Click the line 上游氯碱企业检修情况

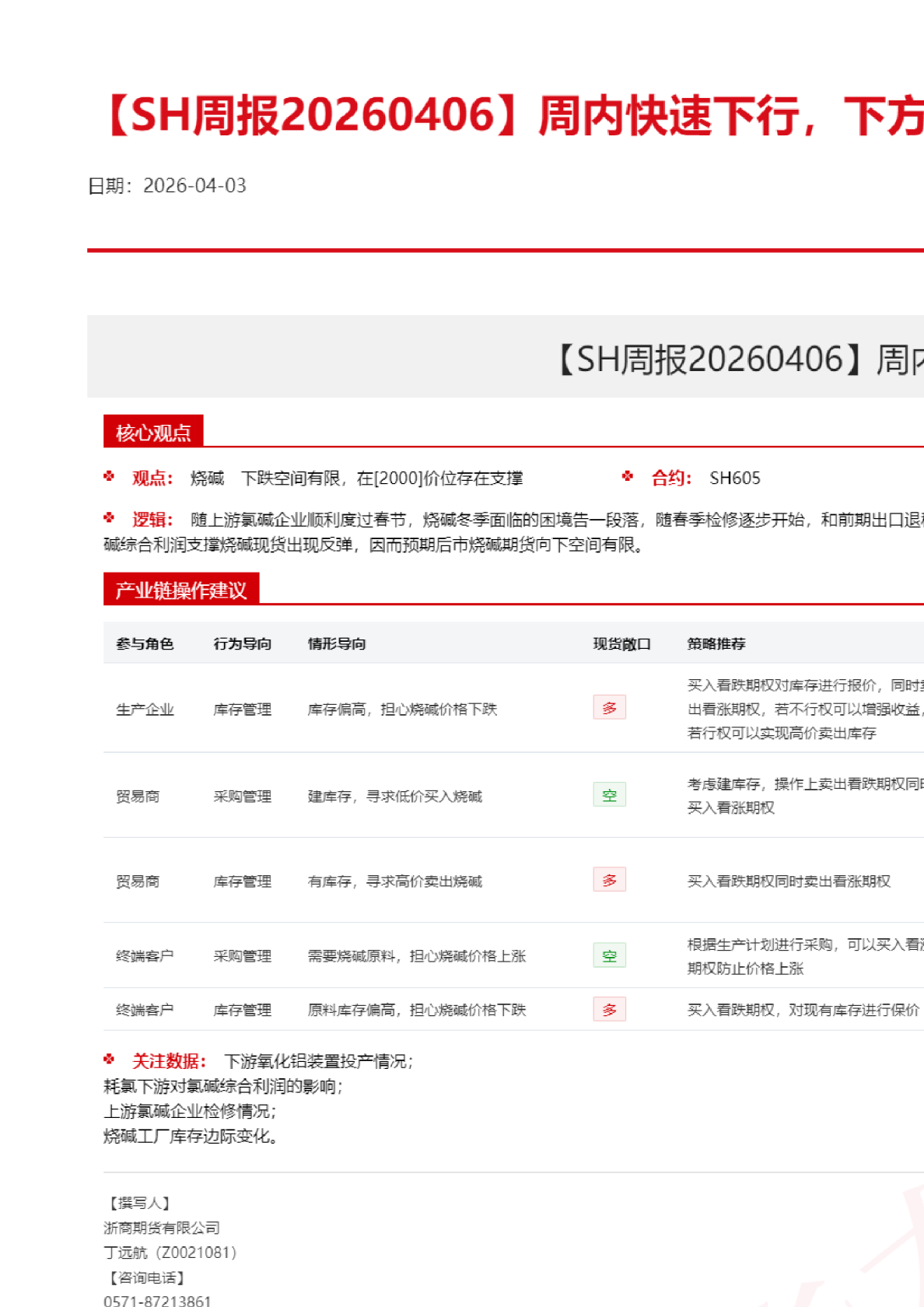point(190,1112)
